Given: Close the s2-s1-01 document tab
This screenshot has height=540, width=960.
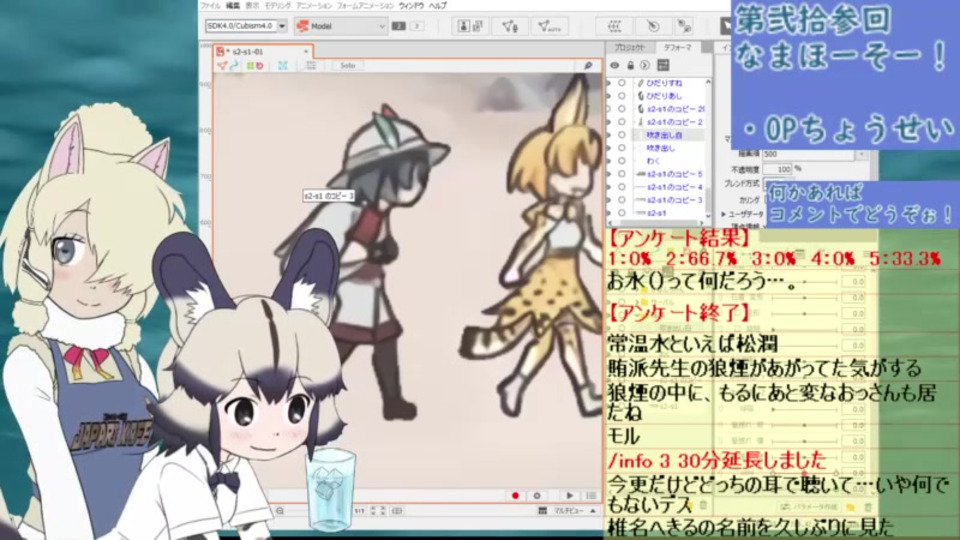Looking at the screenshot, I should pos(306,52).
